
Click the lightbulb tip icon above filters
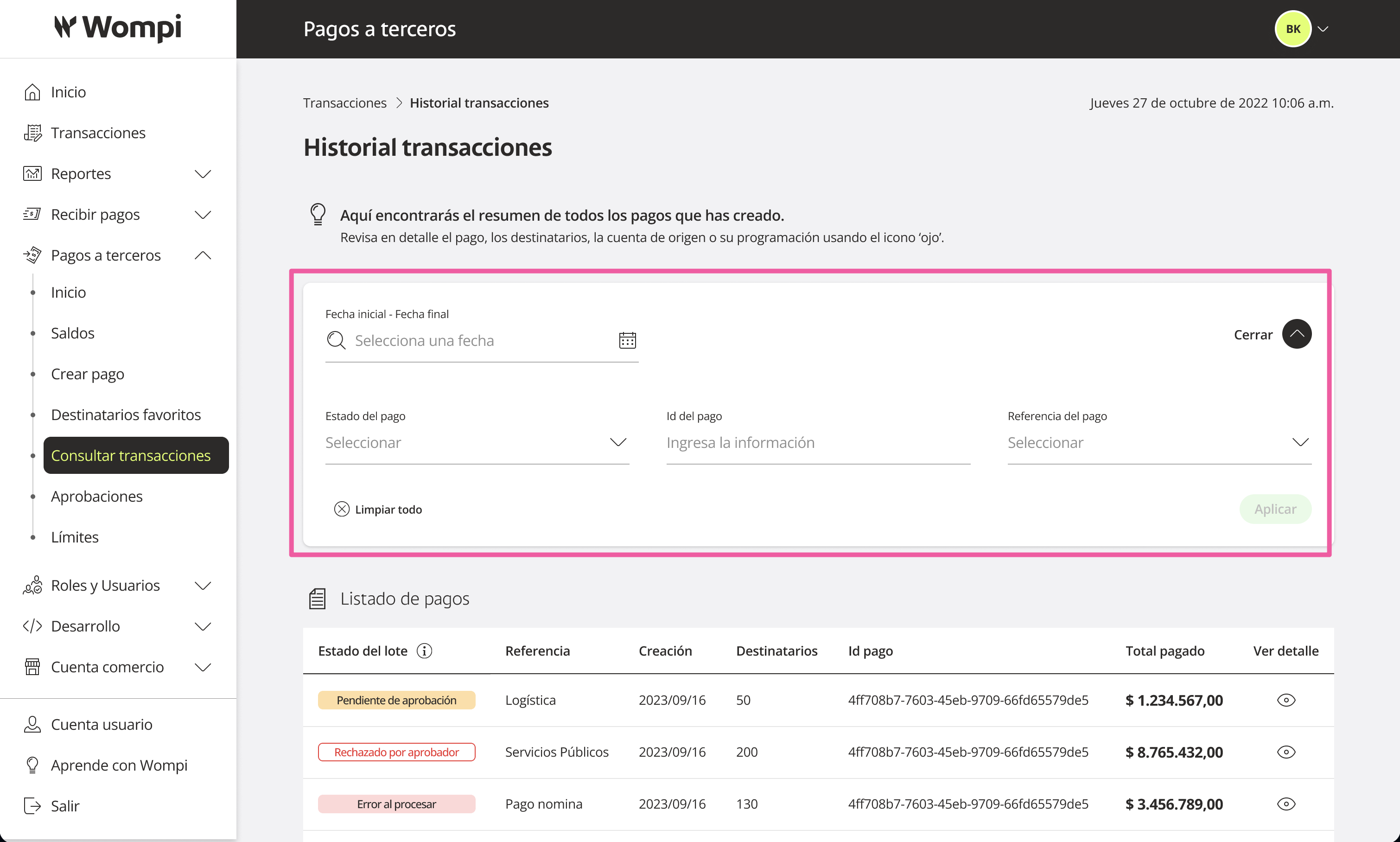point(318,215)
